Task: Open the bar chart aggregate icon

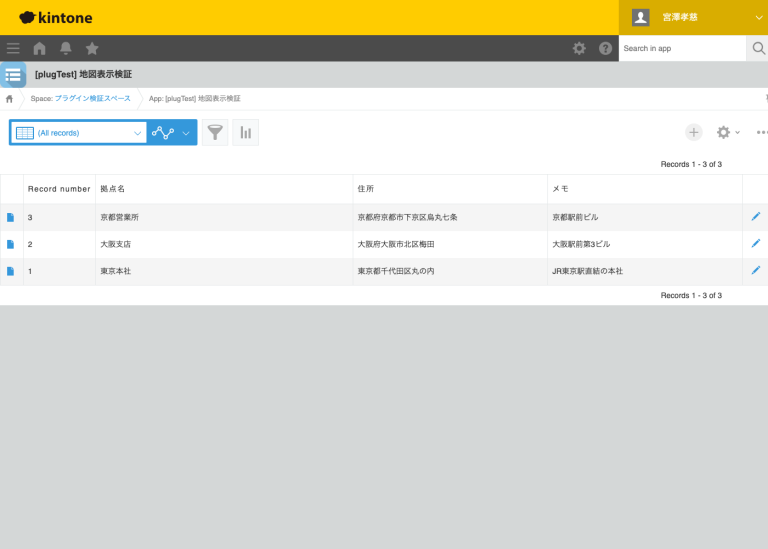Action: 245,133
